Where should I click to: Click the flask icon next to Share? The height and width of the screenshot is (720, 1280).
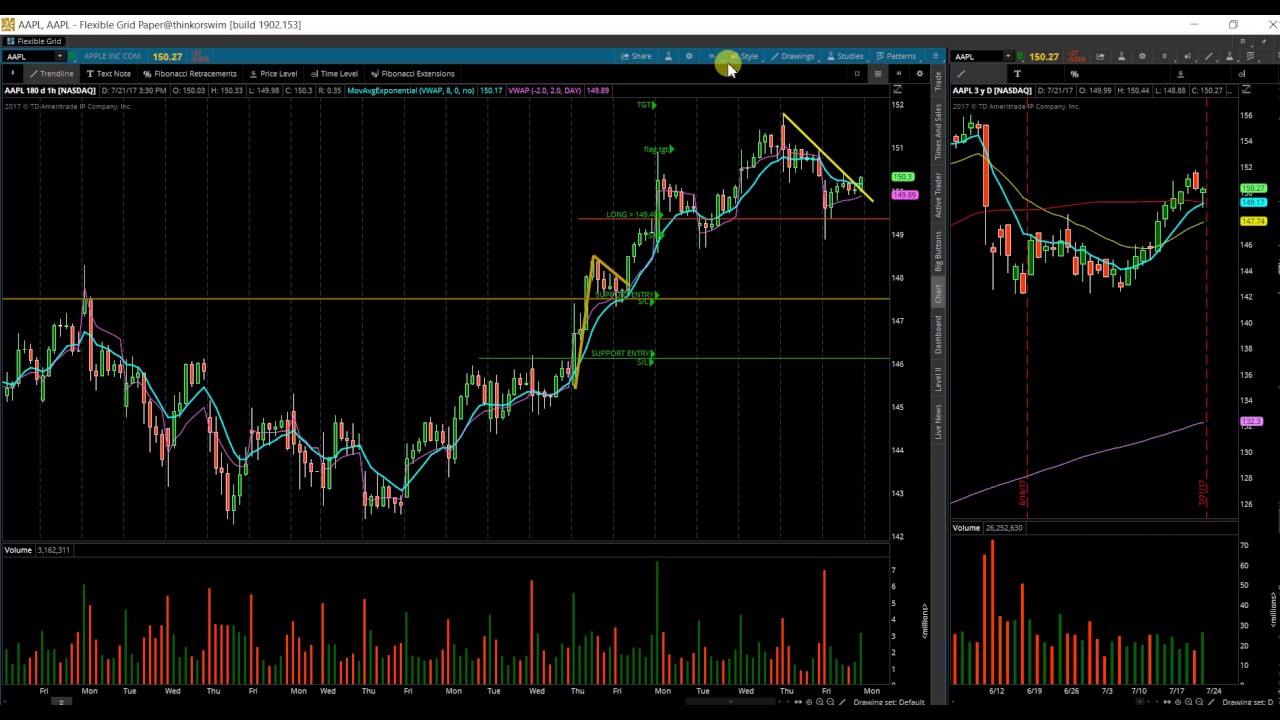point(668,56)
